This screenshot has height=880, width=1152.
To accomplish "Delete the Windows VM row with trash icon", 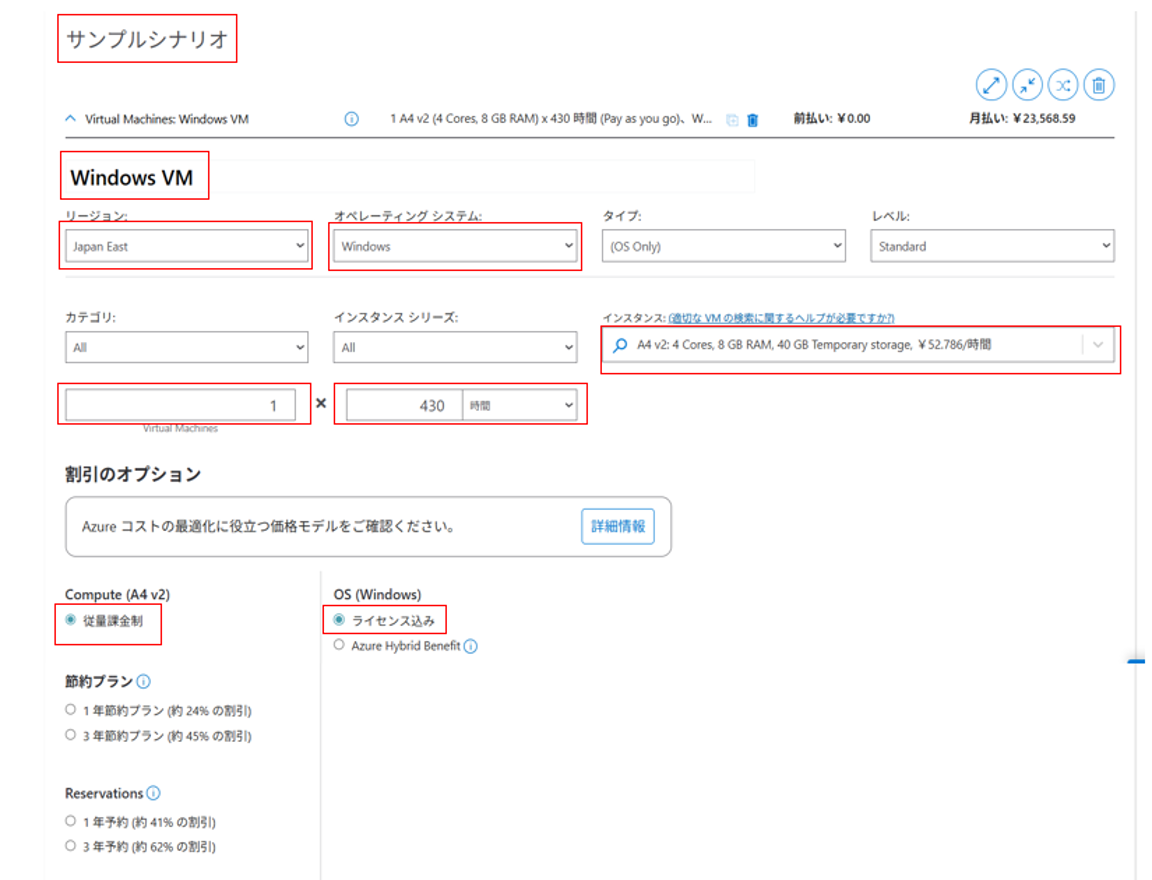I will 753,120.
